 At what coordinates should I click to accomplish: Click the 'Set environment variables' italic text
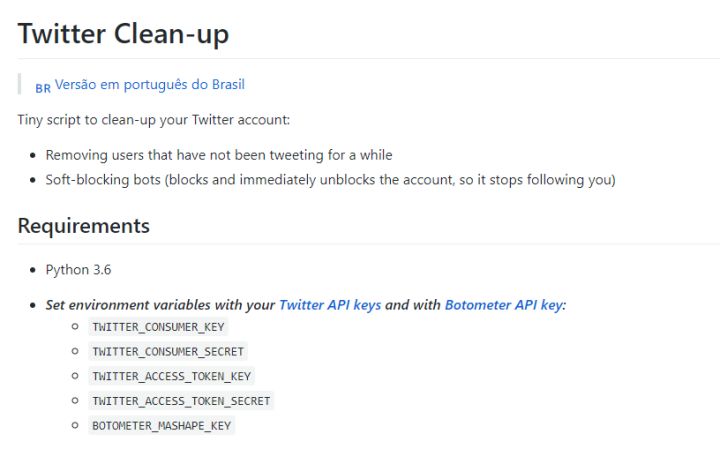(160, 305)
